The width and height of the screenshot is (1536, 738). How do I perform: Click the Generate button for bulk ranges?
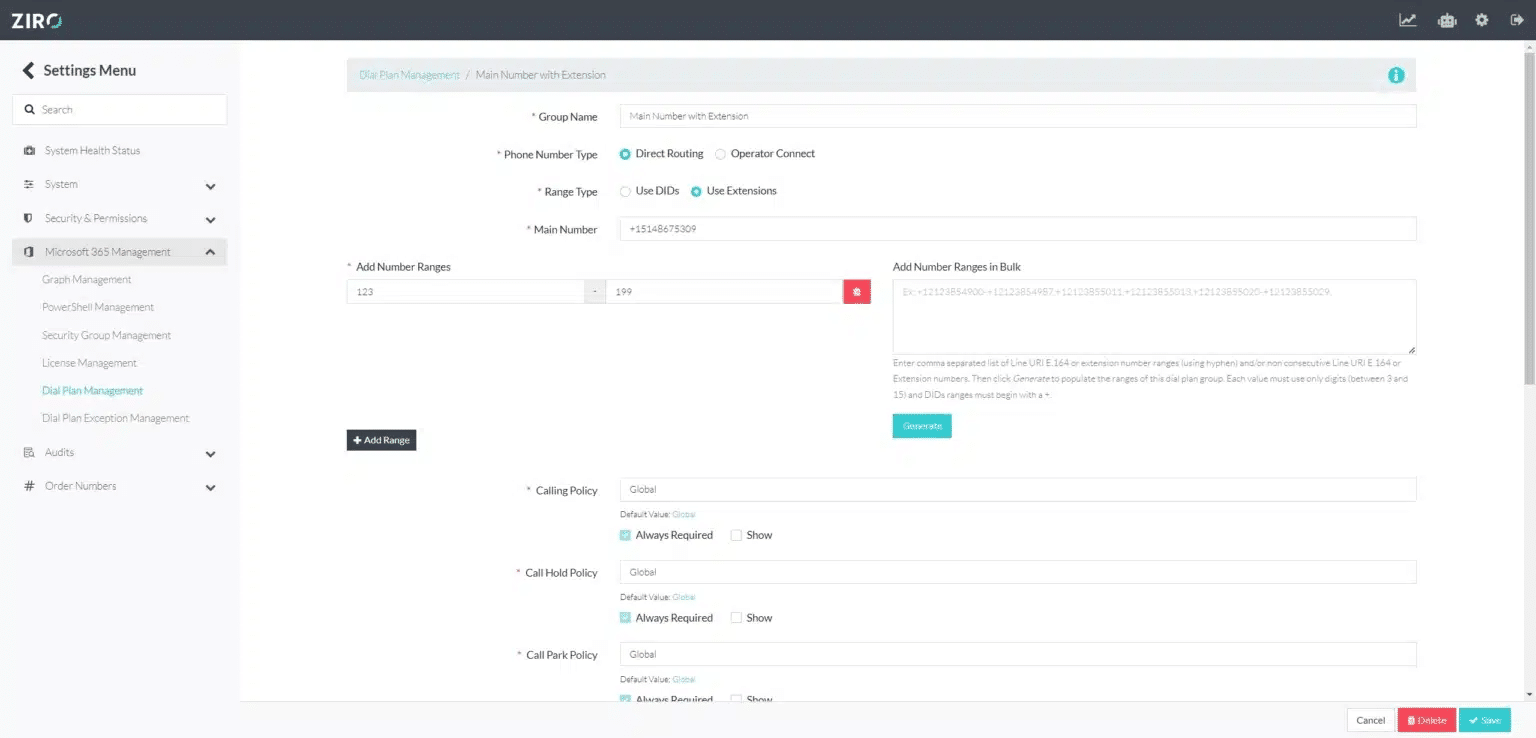(921, 425)
